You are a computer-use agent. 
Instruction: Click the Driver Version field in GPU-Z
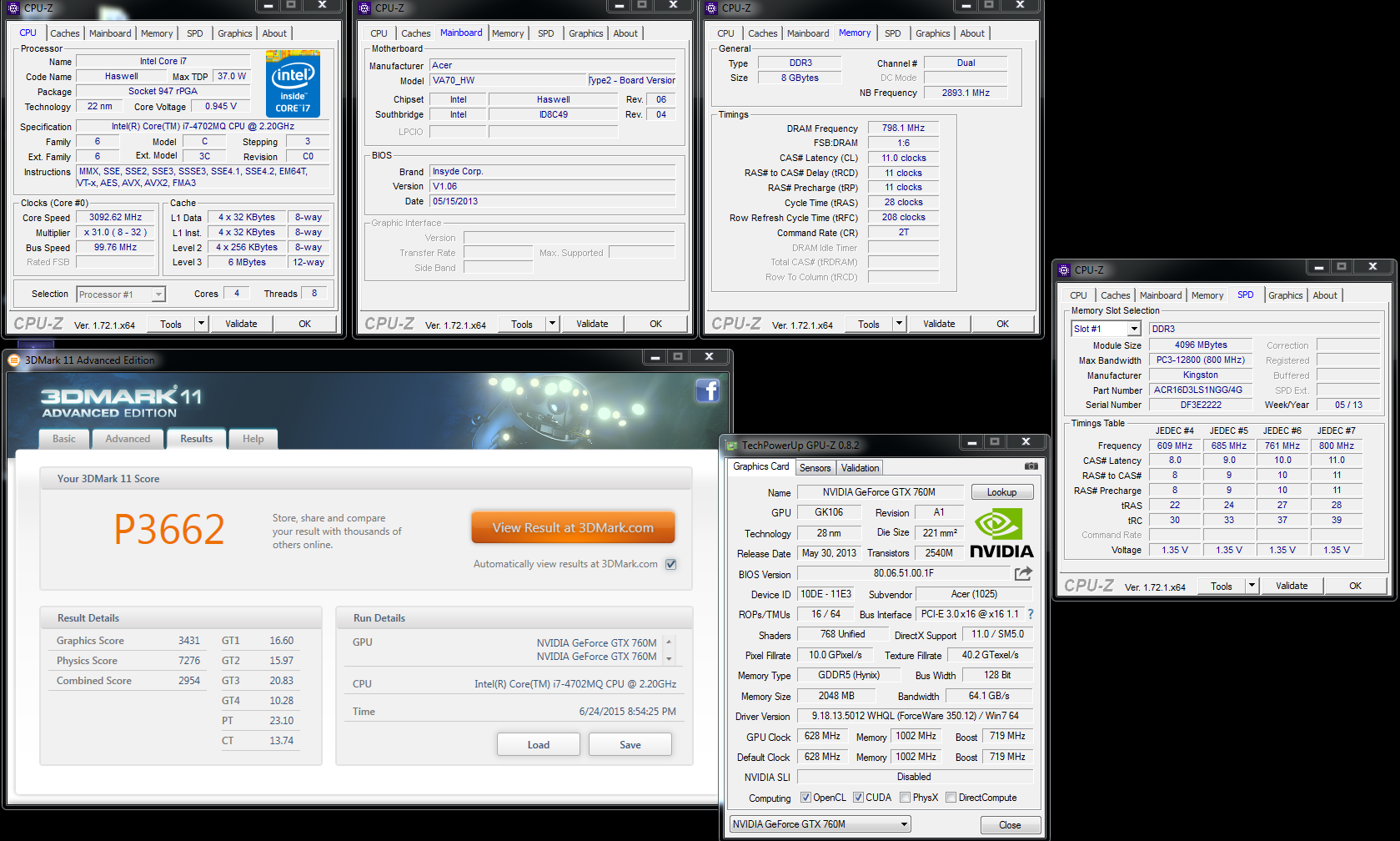click(x=915, y=716)
